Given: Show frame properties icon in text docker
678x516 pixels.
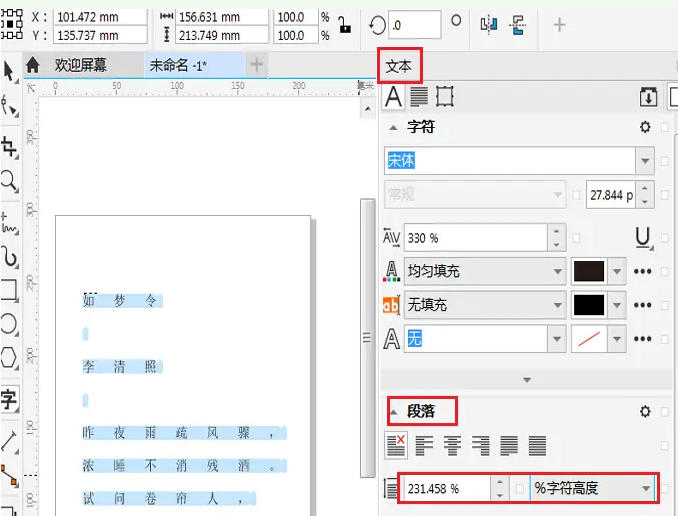Looking at the screenshot, I should coord(445,96).
